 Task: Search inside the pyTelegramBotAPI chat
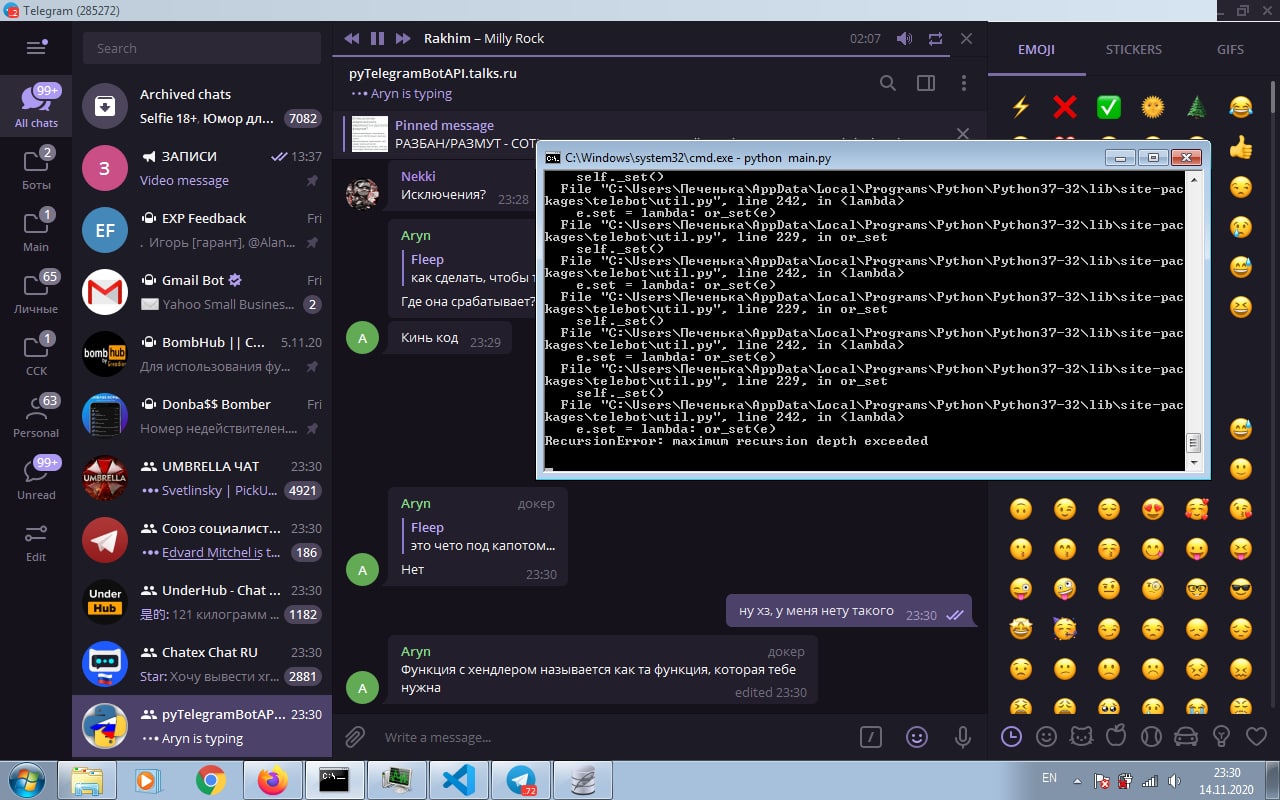pos(888,83)
